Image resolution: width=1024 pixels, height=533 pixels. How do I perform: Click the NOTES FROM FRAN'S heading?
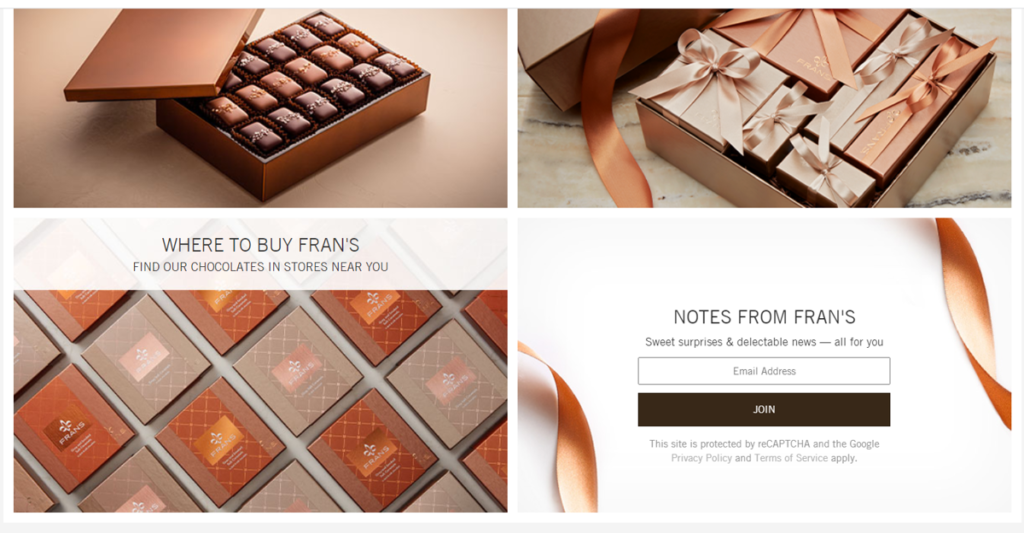[764, 317]
